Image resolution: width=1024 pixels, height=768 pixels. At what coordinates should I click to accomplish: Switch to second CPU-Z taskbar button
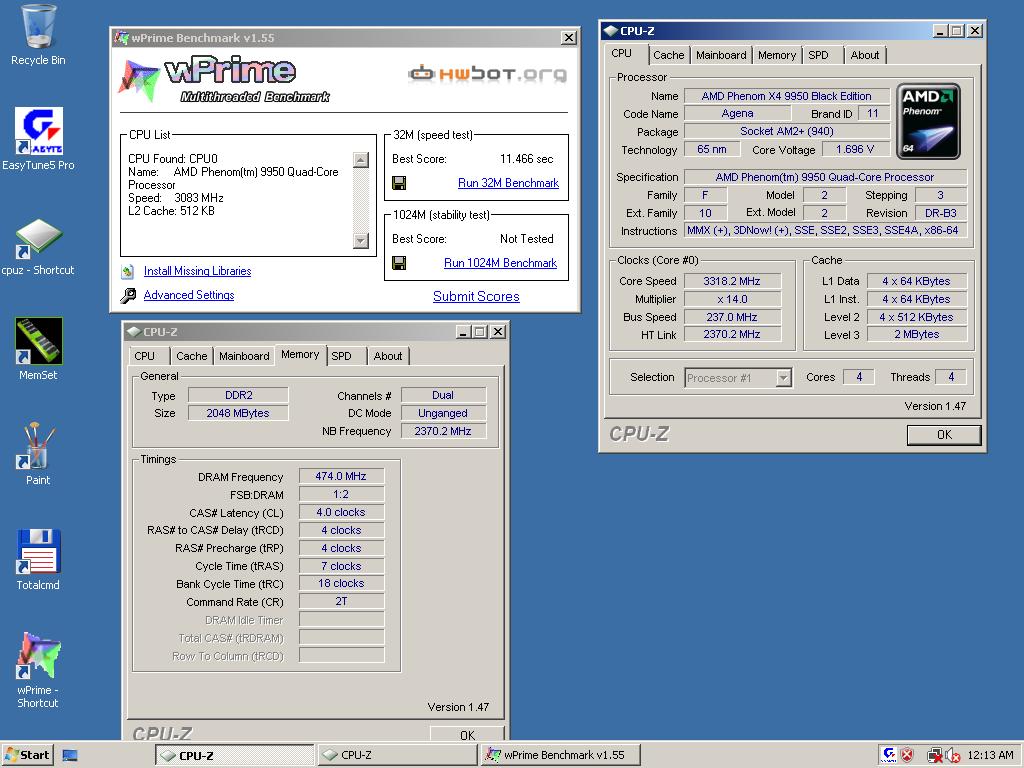[397, 756]
